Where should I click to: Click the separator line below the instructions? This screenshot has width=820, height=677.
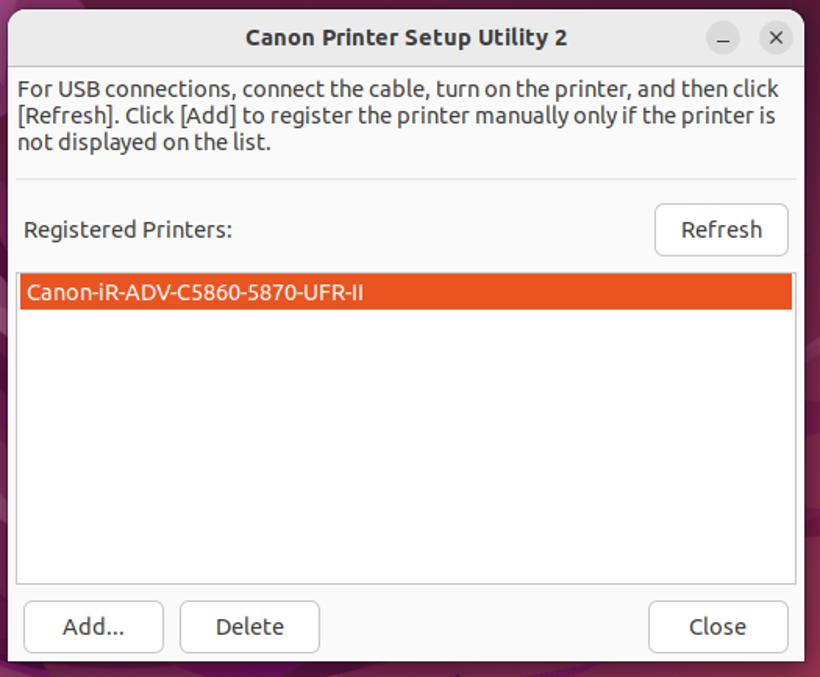point(406,180)
